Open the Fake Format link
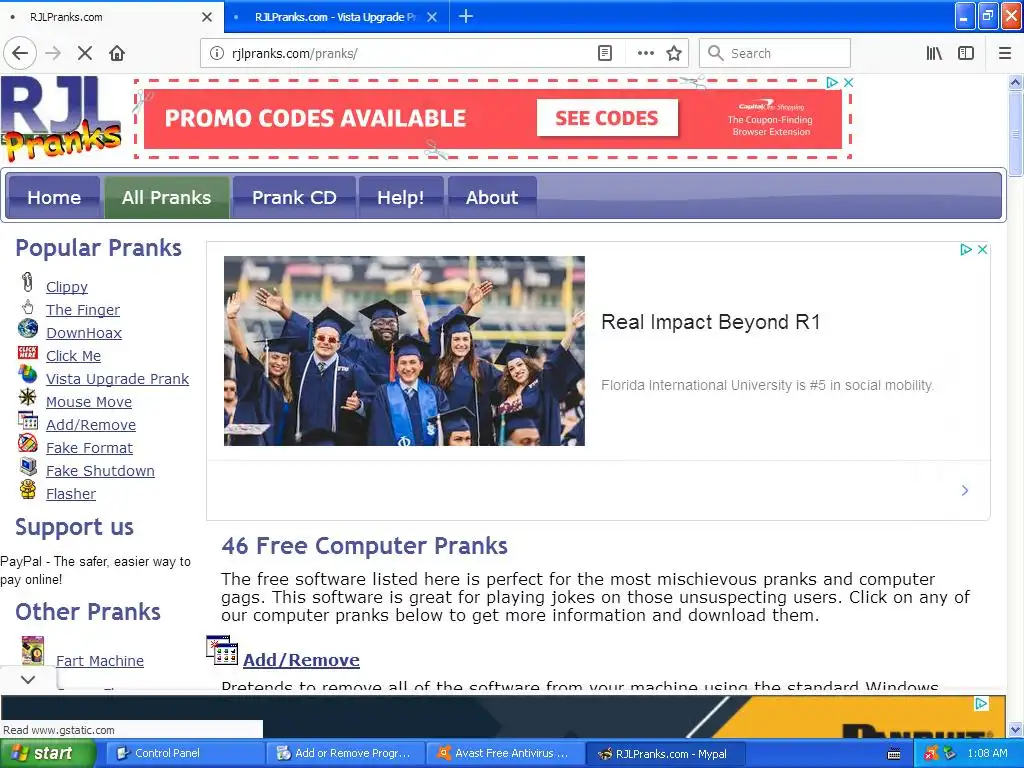This screenshot has height=768, width=1024. (89, 448)
